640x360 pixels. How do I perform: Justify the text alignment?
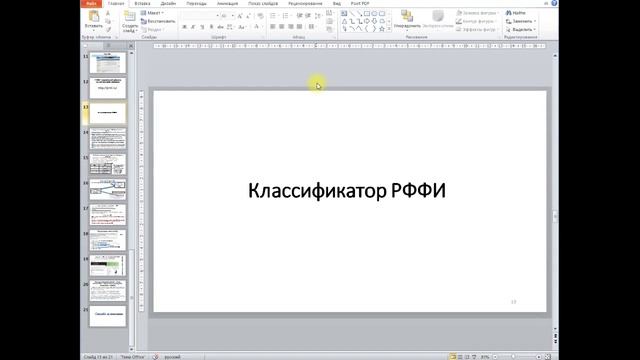pyautogui.click(x=300, y=27)
